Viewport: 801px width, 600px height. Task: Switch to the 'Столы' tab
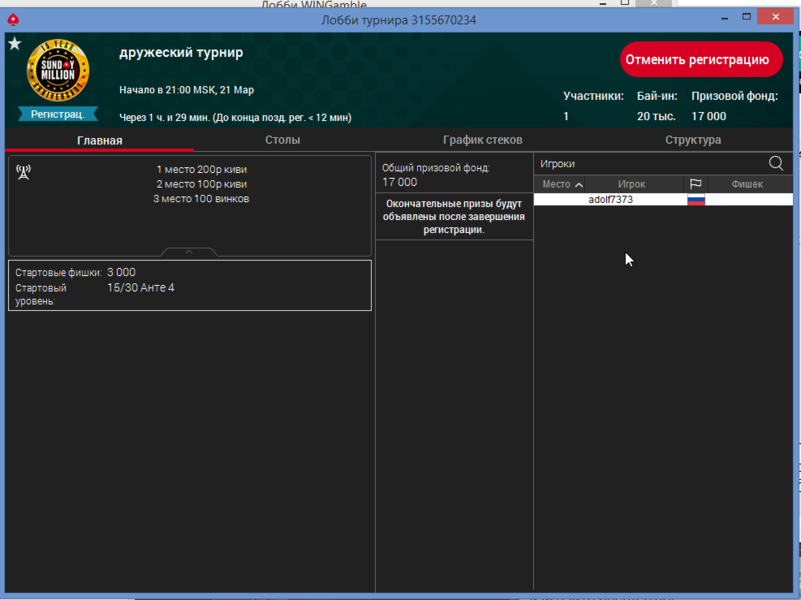[282, 140]
